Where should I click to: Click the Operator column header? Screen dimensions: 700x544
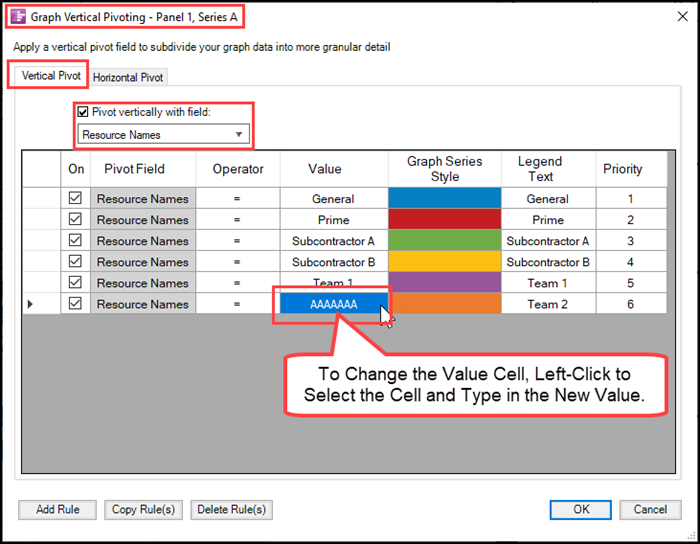tap(238, 169)
